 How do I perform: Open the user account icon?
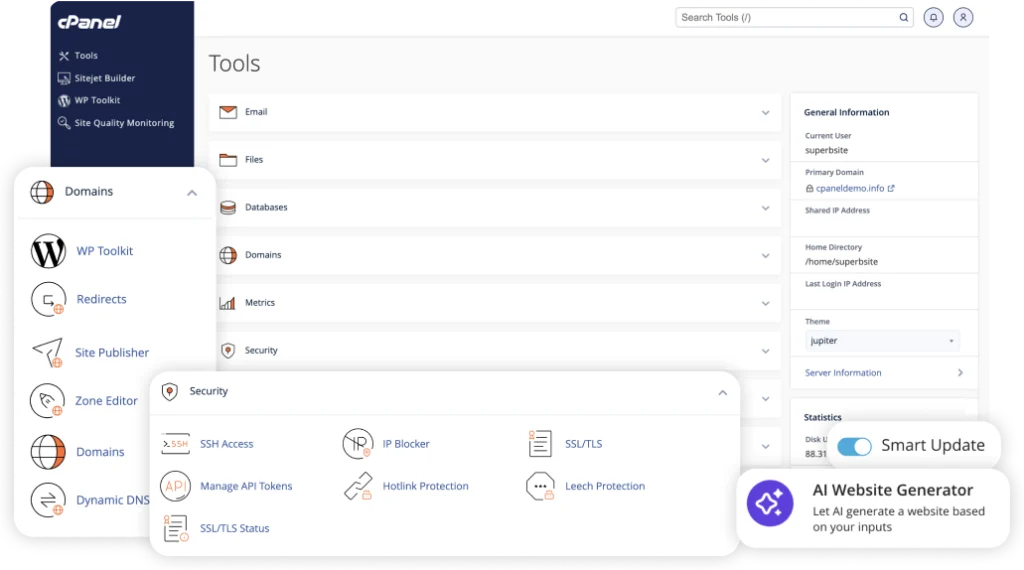963,17
